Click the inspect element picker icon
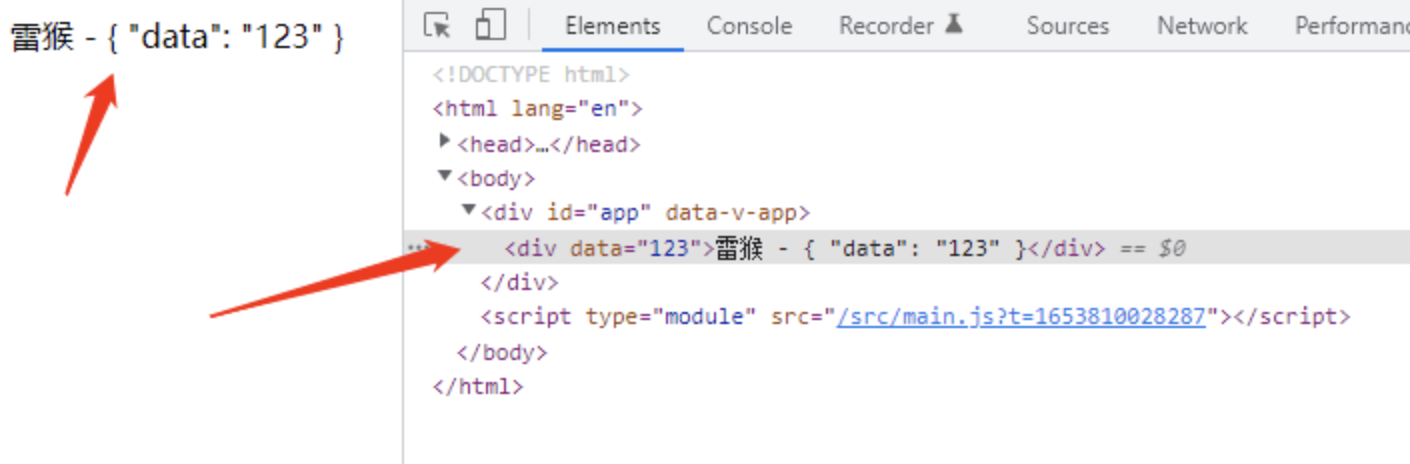This screenshot has height=464, width=1410. coord(436,25)
